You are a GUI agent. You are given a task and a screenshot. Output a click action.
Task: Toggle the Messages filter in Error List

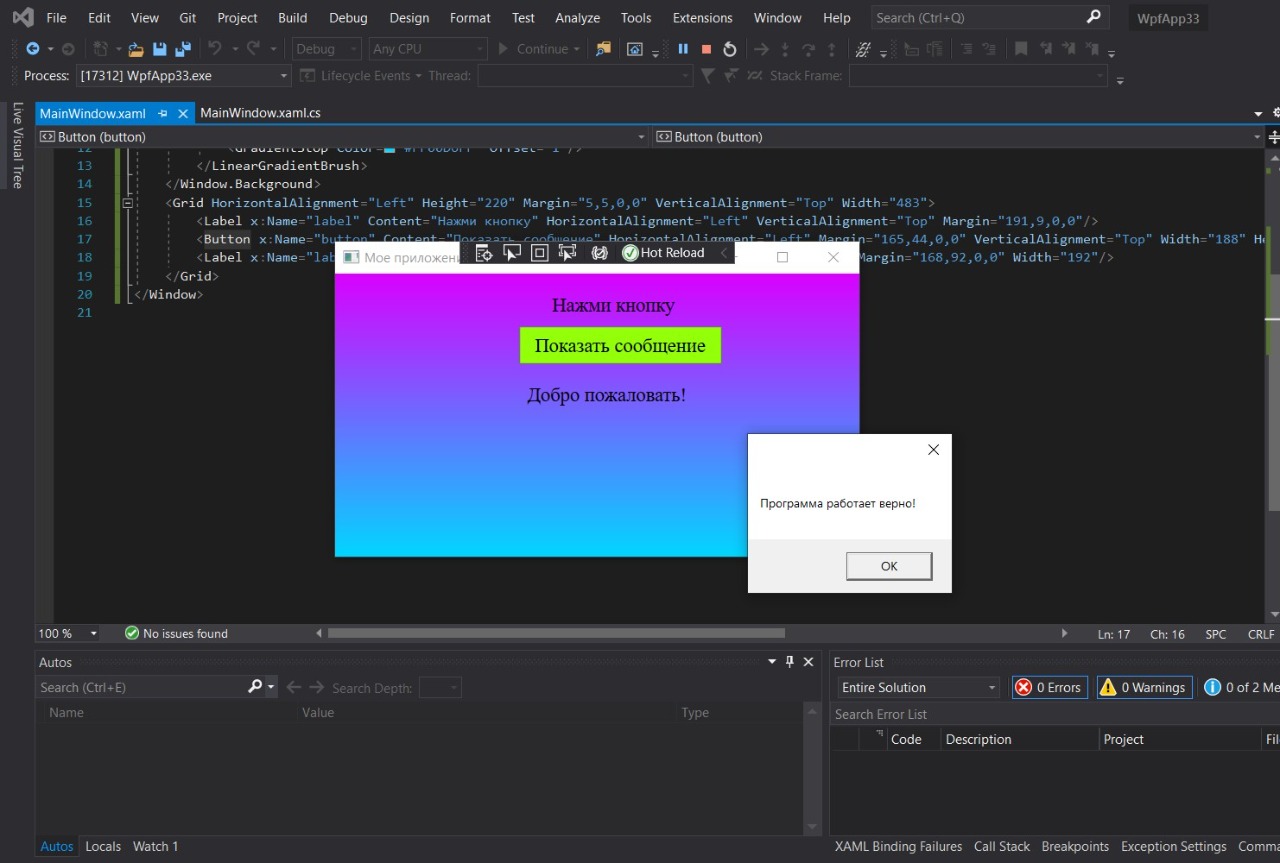[1240, 687]
